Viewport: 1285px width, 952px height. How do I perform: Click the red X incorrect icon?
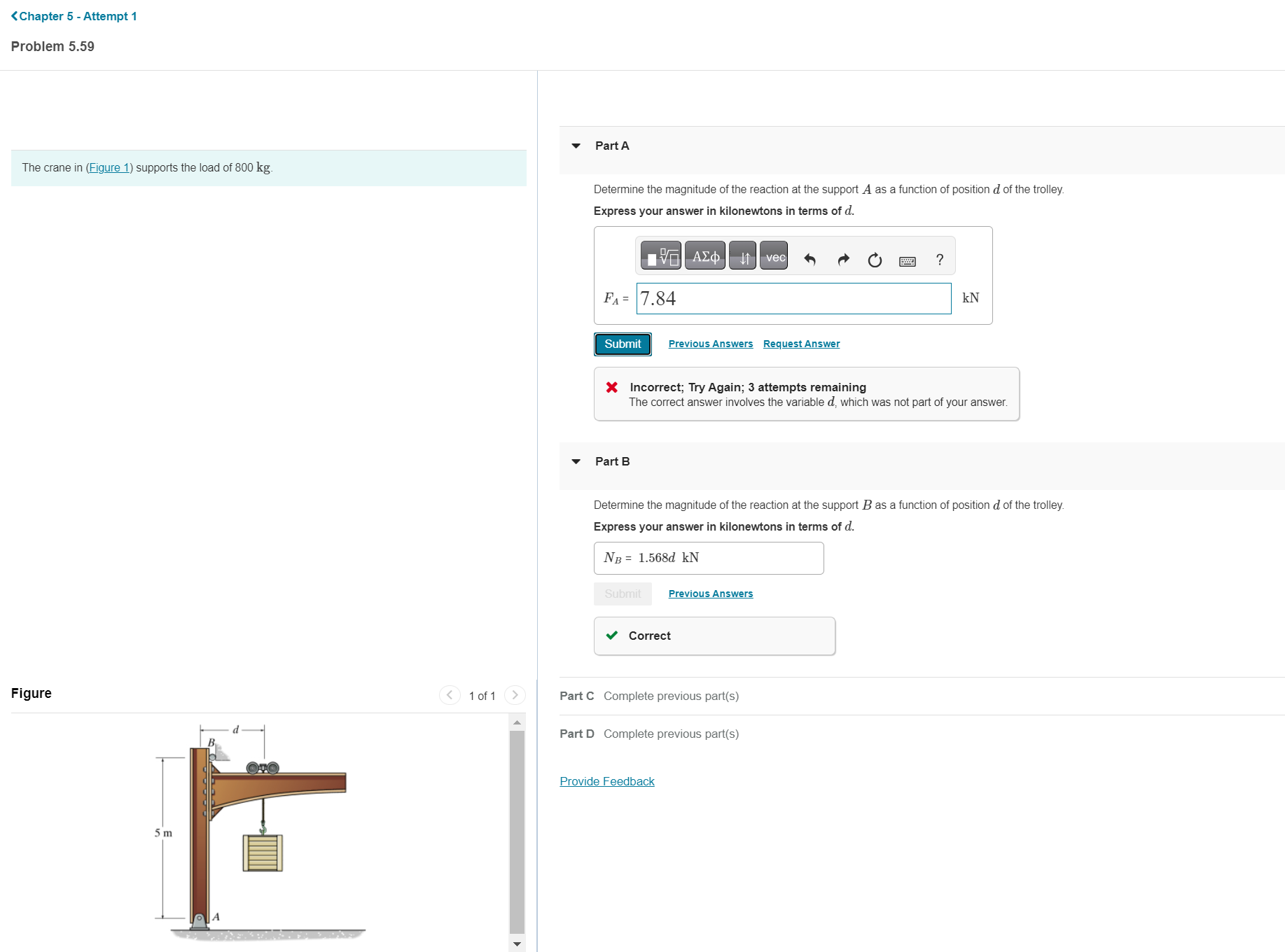pos(612,387)
